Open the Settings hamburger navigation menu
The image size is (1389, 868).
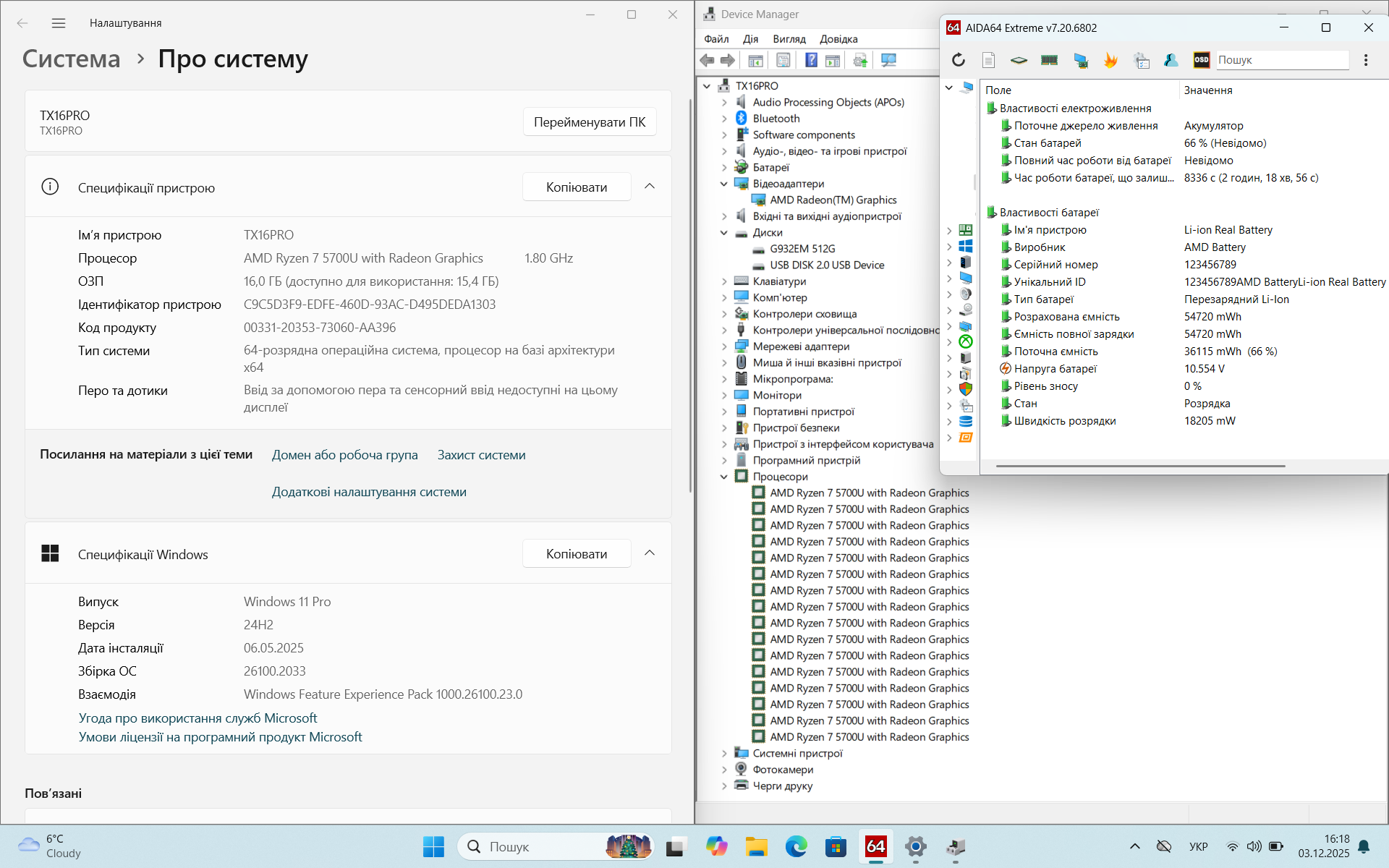pyautogui.click(x=59, y=23)
